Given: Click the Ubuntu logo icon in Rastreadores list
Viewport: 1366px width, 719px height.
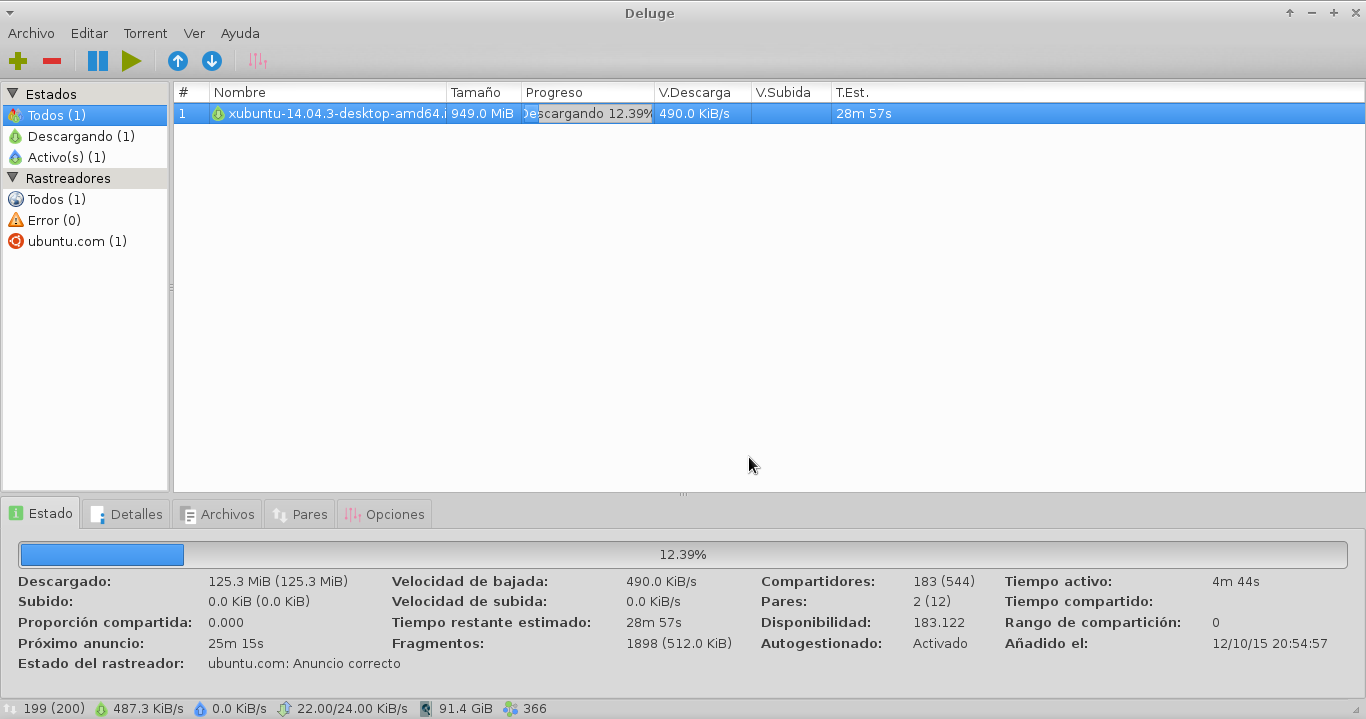Looking at the screenshot, I should (15, 241).
